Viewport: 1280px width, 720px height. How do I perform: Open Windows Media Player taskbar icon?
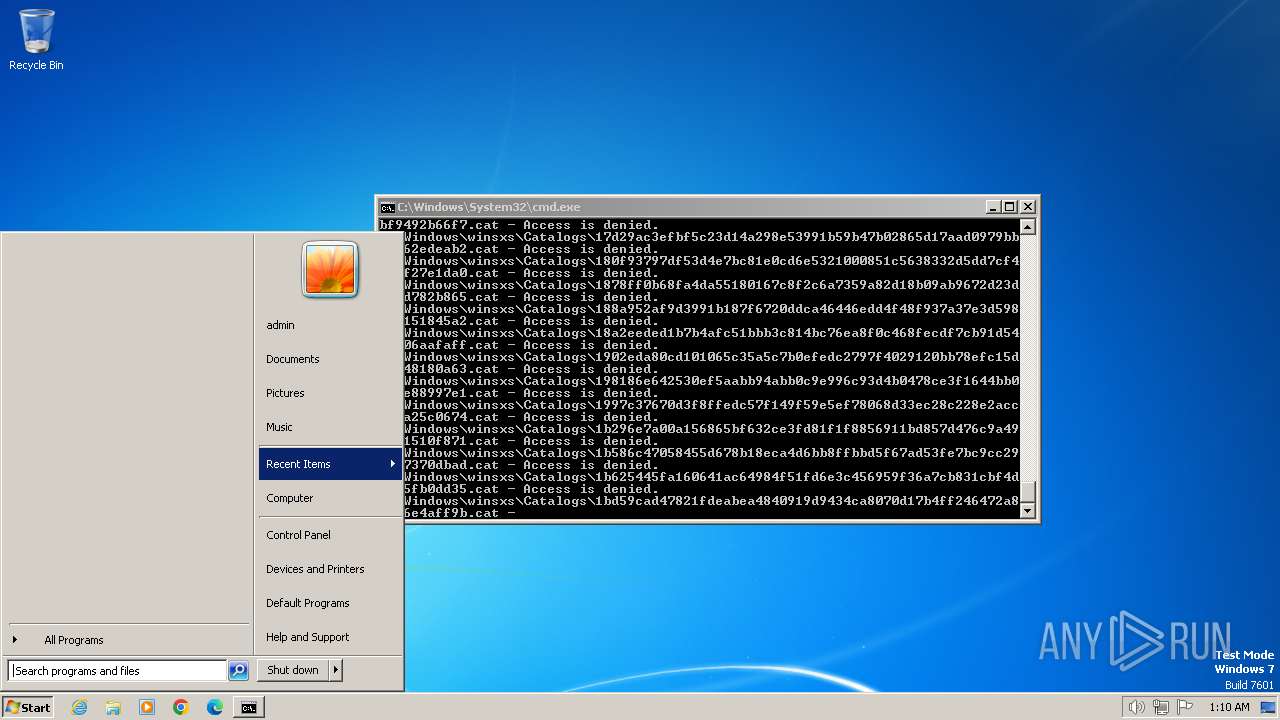tap(147, 707)
